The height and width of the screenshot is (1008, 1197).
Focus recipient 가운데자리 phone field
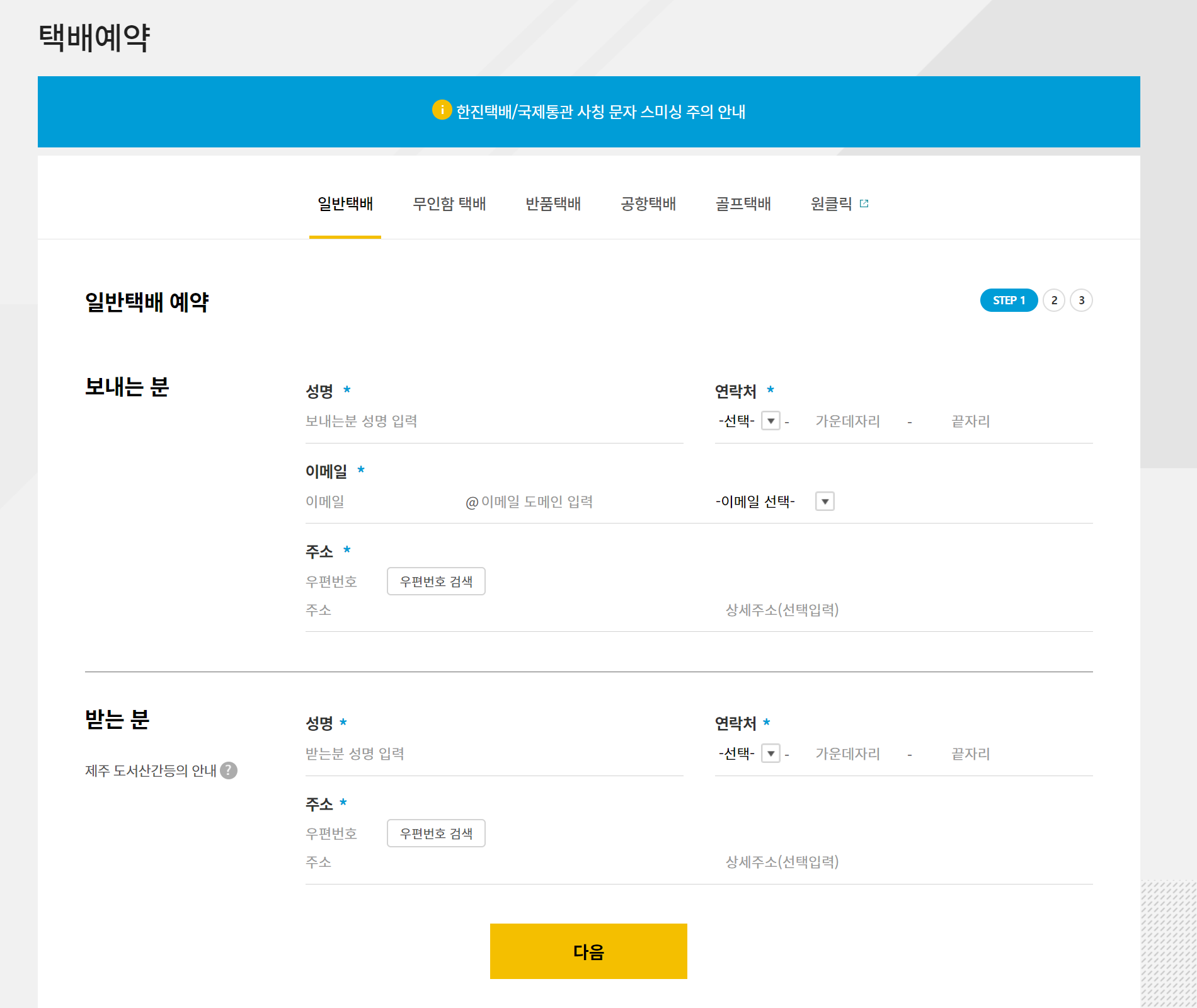tap(848, 753)
